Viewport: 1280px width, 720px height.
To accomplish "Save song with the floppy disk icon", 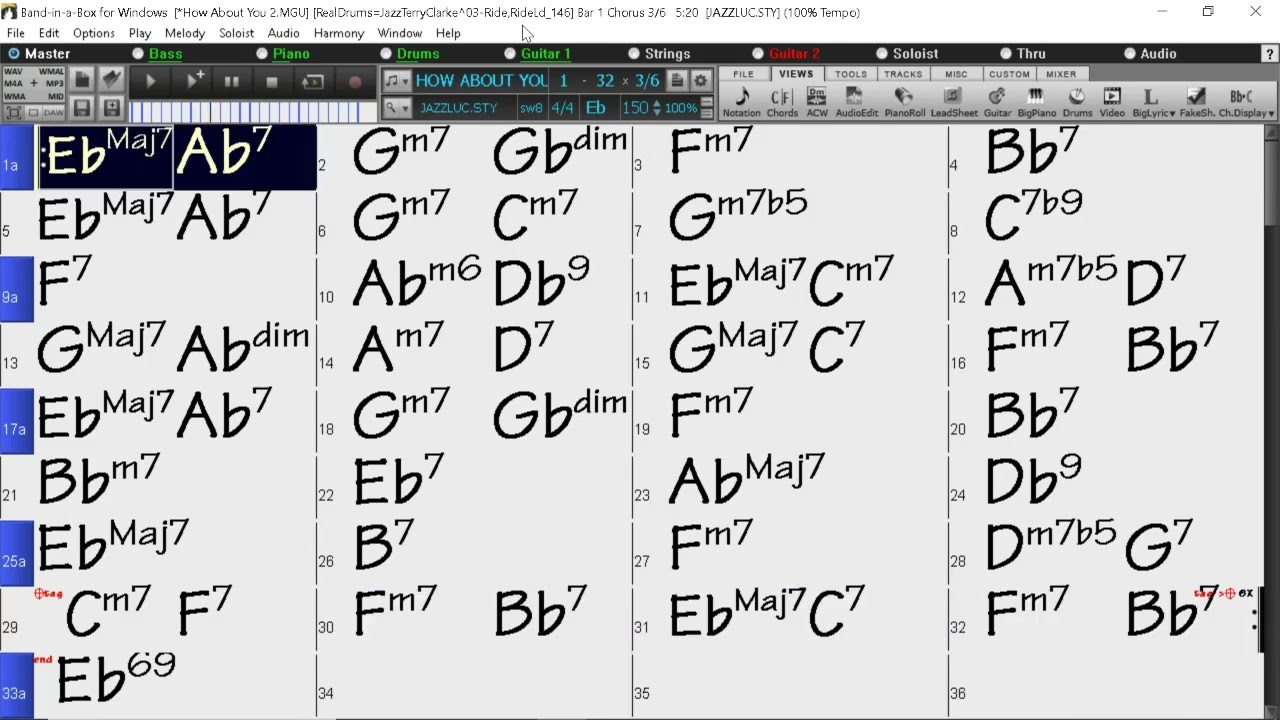I will coord(82,108).
